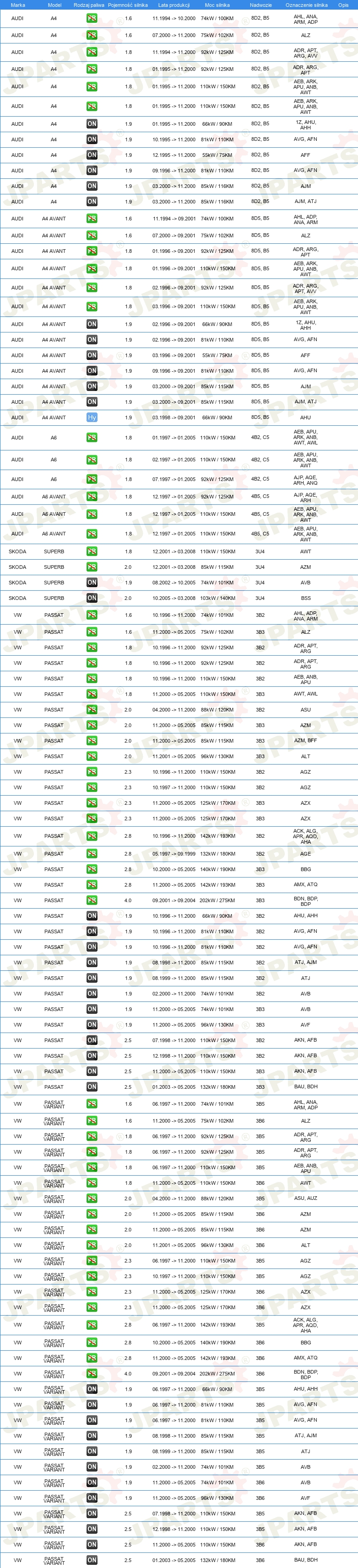Image resolution: width=358 pixels, height=1568 pixels.
Task: Click petrol icon in Passat Variant 4.0 row
Action: (92, 1373)
